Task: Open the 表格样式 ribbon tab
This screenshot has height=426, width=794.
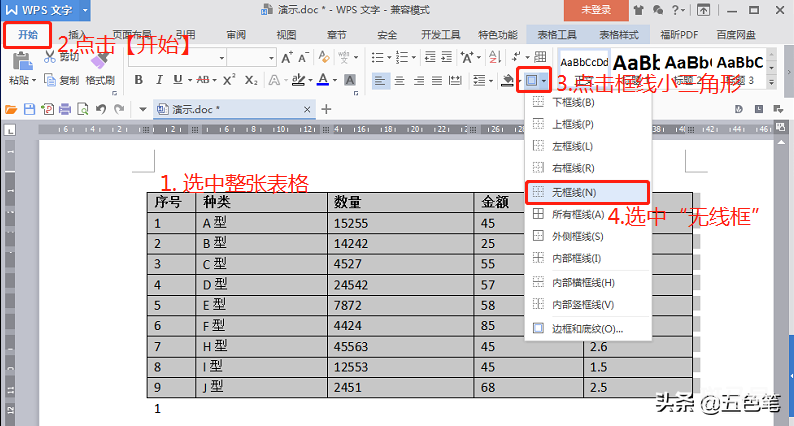Action: 619,35
